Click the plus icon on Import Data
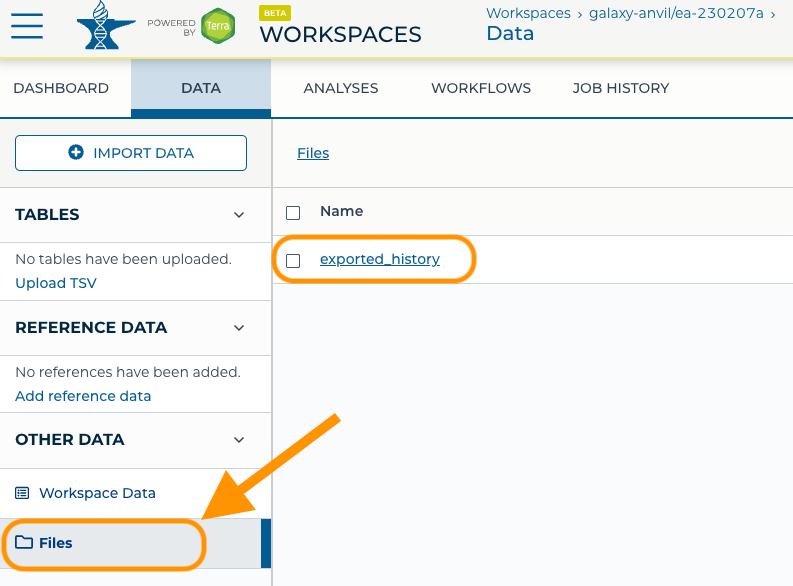Image resolution: width=793 pixels, height=586 pixels. coord(76,152)
